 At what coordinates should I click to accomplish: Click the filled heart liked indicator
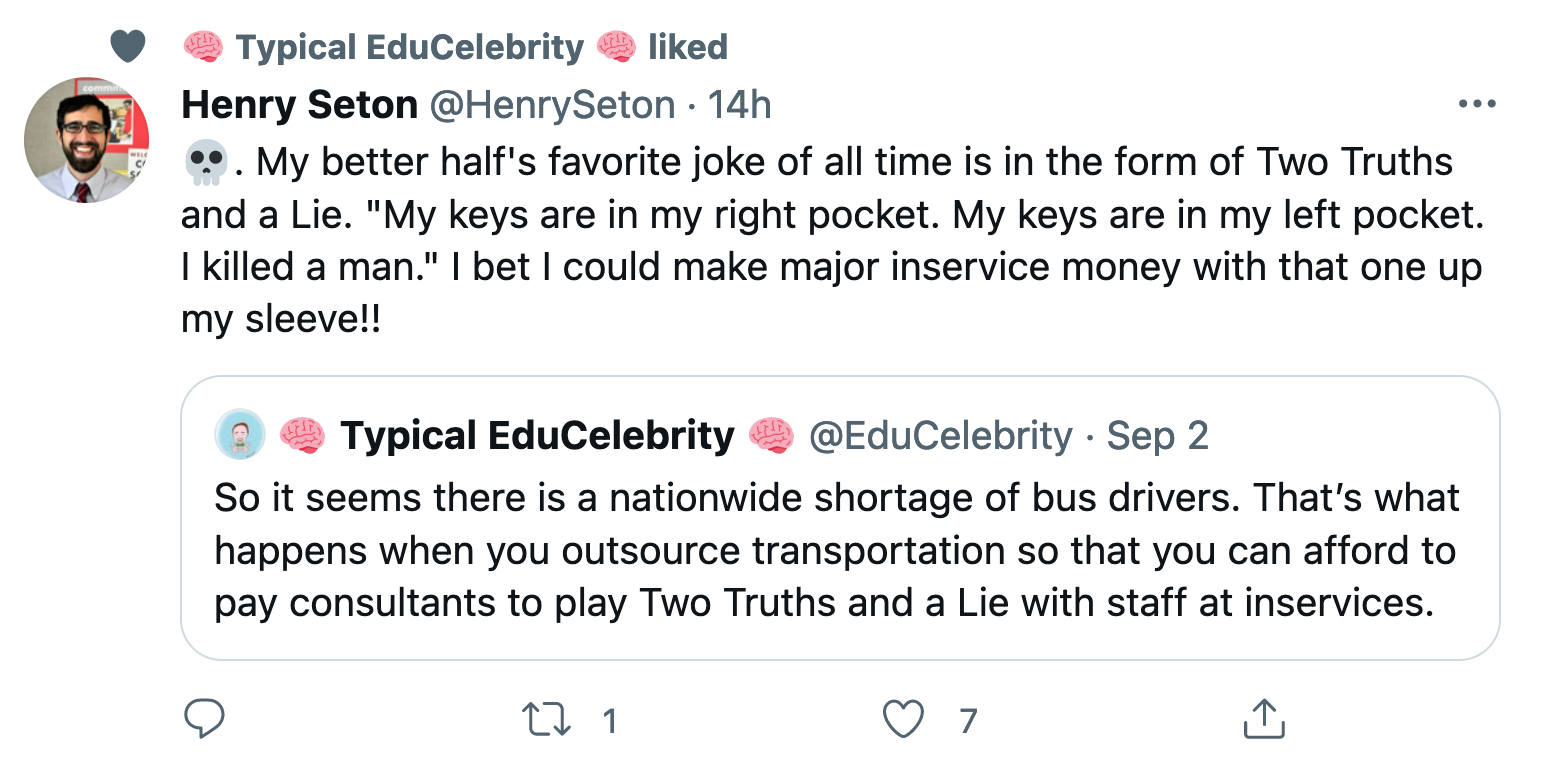tap(127, 45)
